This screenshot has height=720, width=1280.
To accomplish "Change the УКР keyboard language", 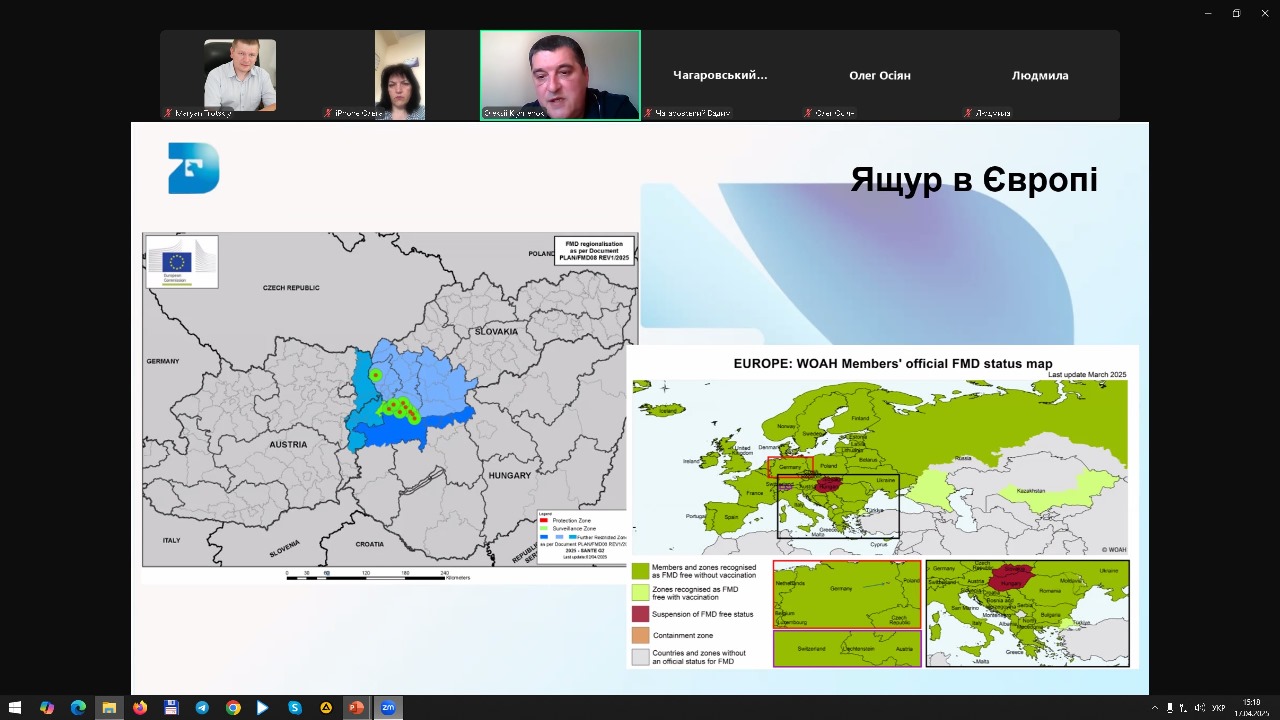I will point(1219,707).
